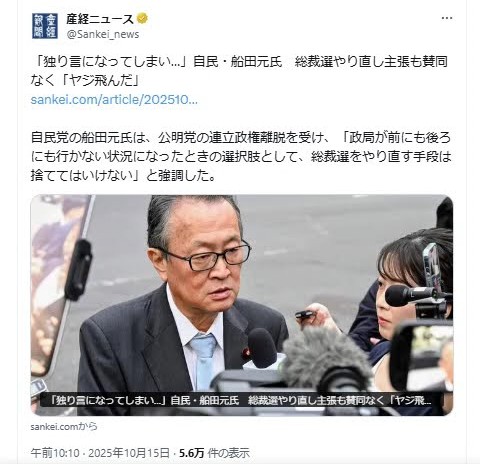This screenshot has height=464, width=480.
Task: Visit the @Sankei_news handle
Action: [103, 34]
